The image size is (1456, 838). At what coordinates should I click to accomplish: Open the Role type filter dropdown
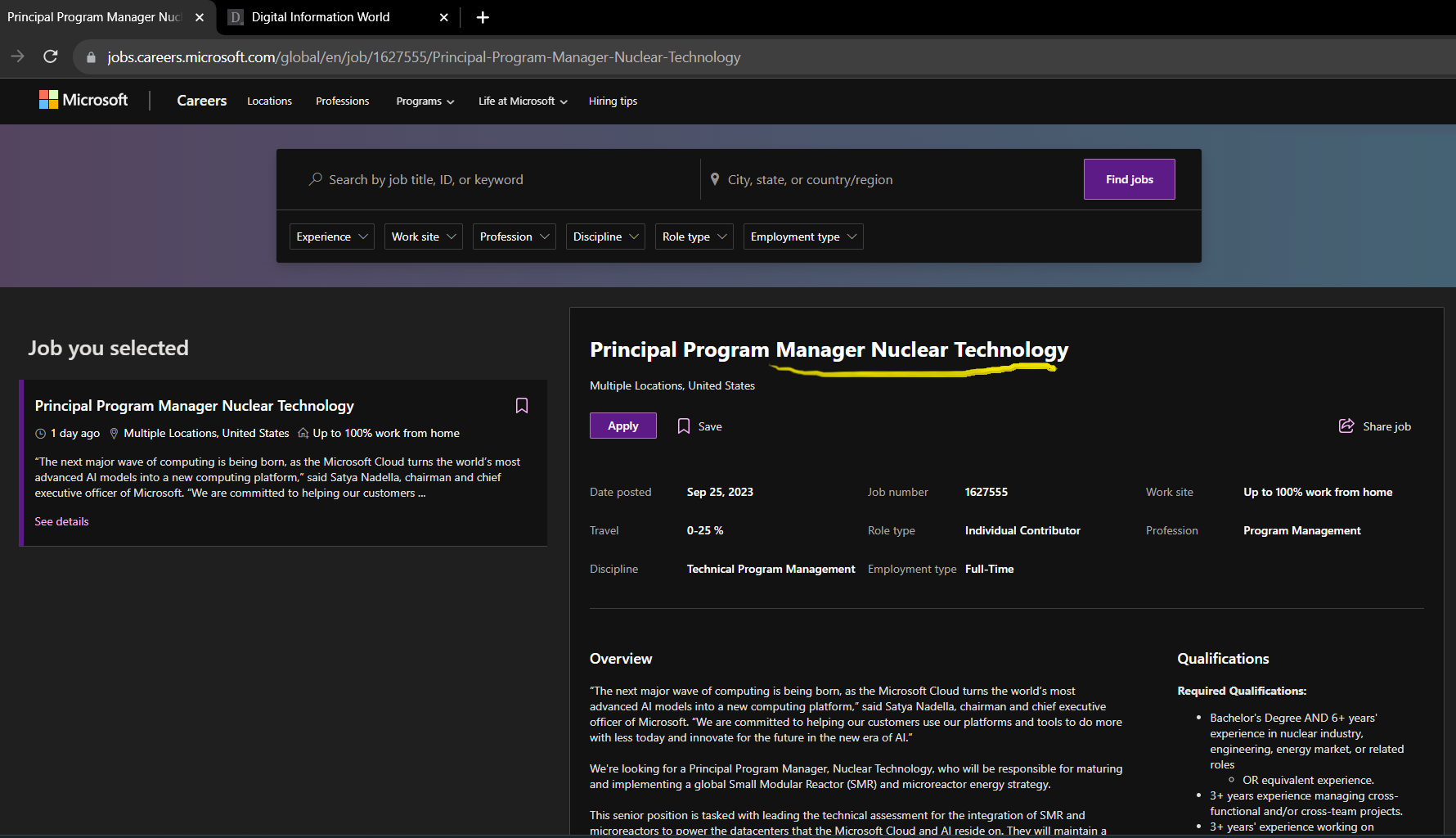pos(694,237)
